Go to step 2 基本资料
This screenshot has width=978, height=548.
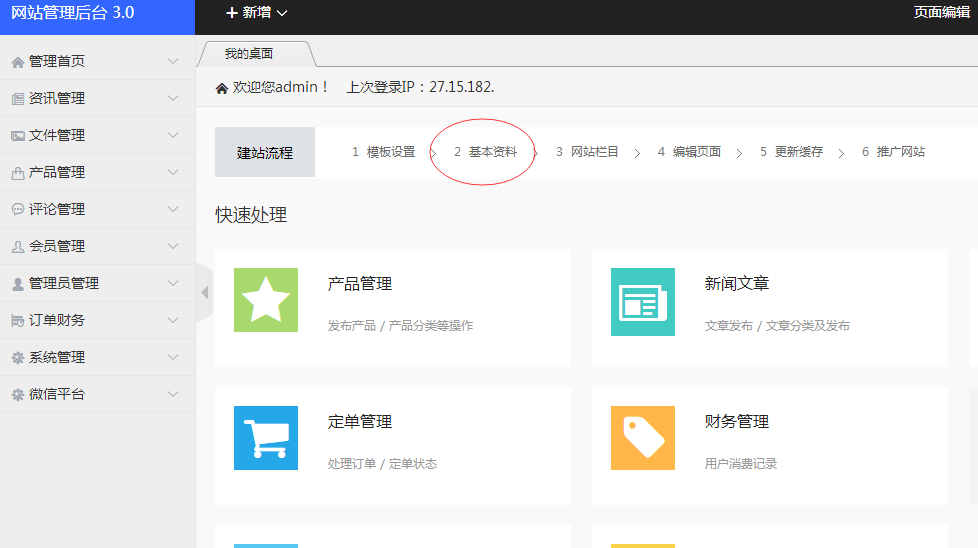[485, 152]
